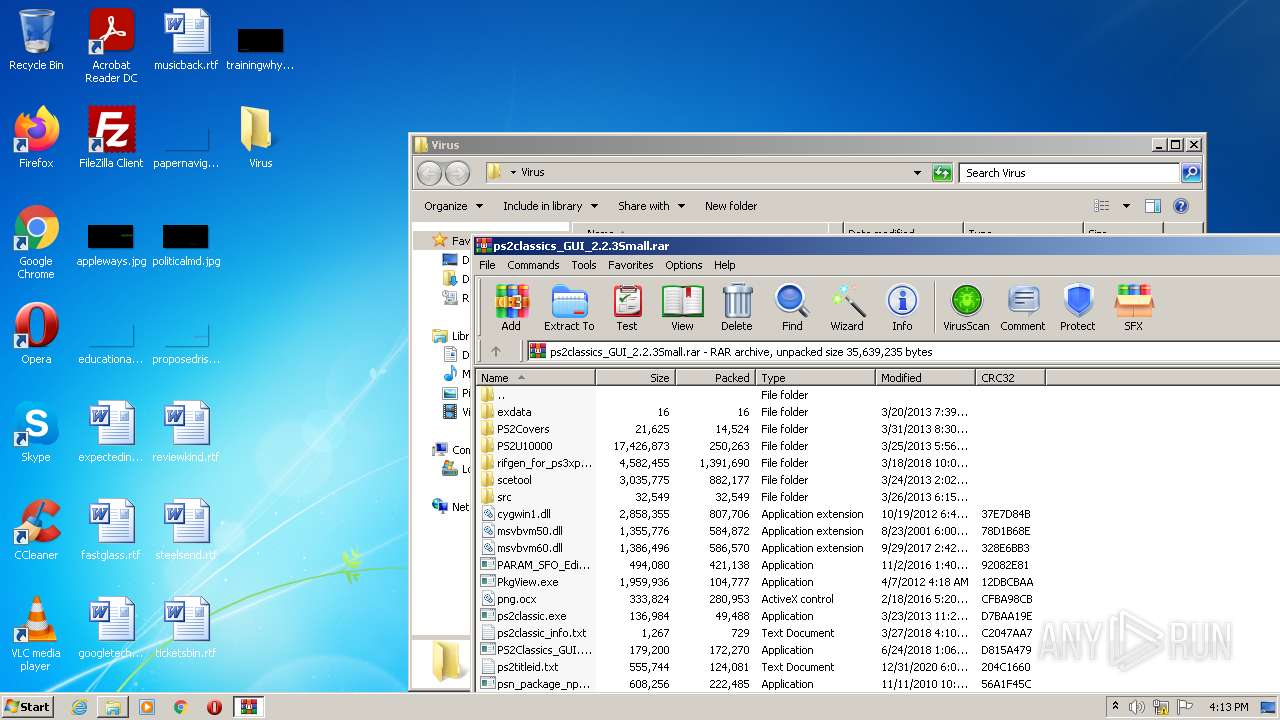Sort by the Modified column header

coord(926,378)
